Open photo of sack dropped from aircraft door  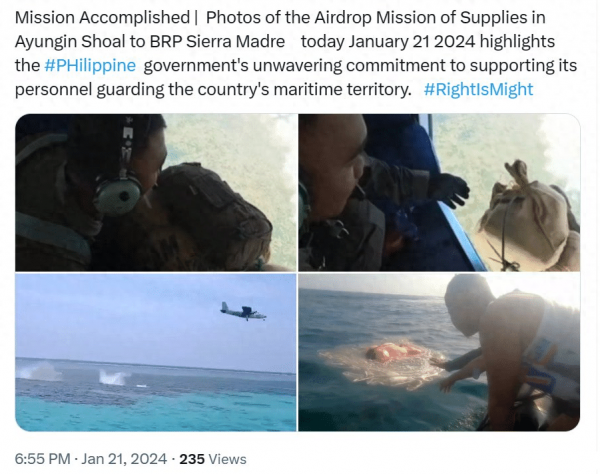point(439,192)
